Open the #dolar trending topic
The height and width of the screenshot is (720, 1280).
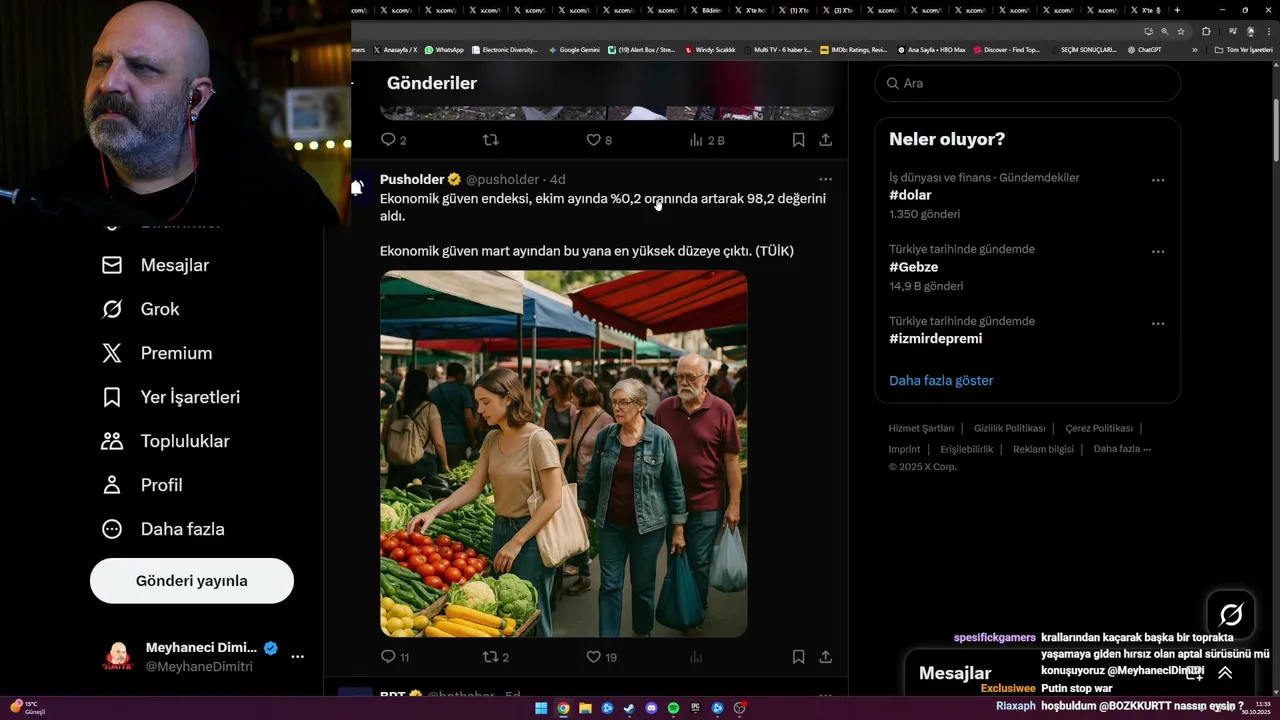(910, 195)
